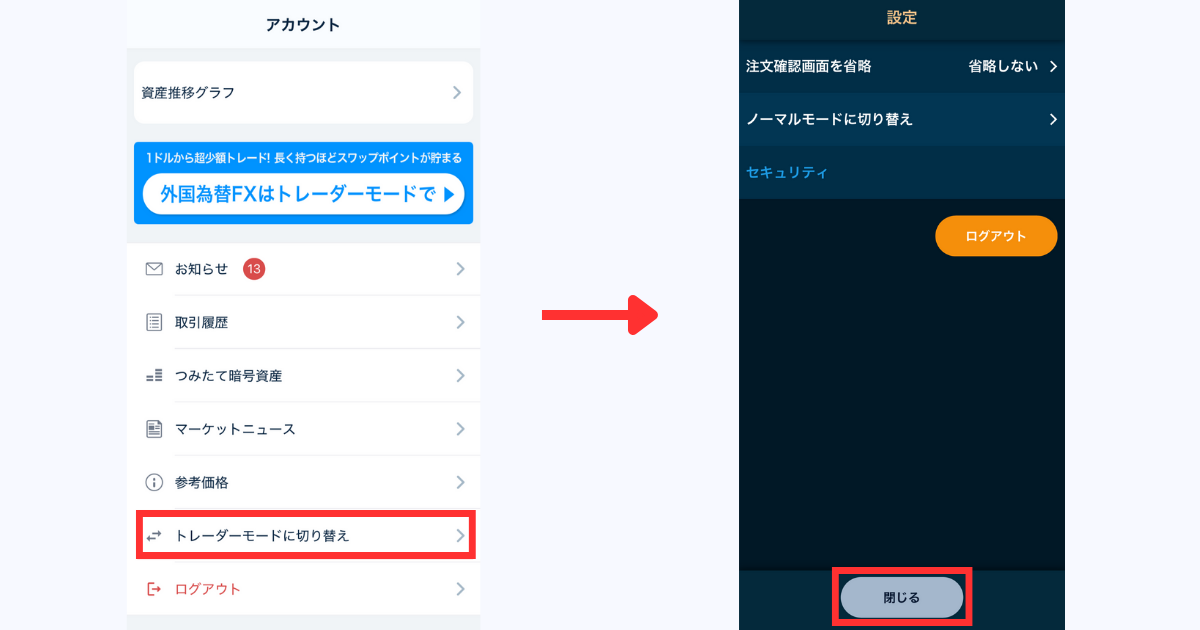Click the red logout icon in account list
The height and width of the screenshot is (630, 1200).
coord(154,589)
